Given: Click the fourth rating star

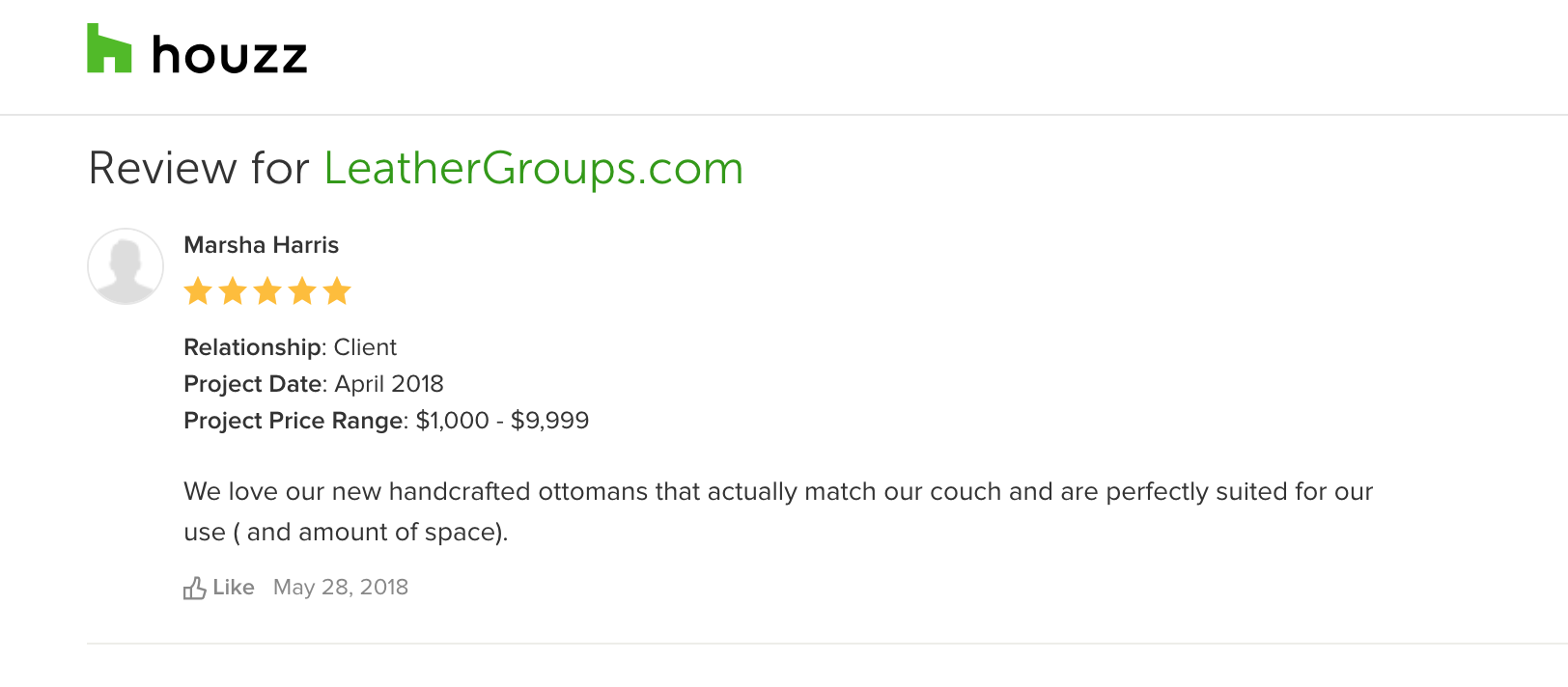Looking at the screenshot, I should coord(302,290).
